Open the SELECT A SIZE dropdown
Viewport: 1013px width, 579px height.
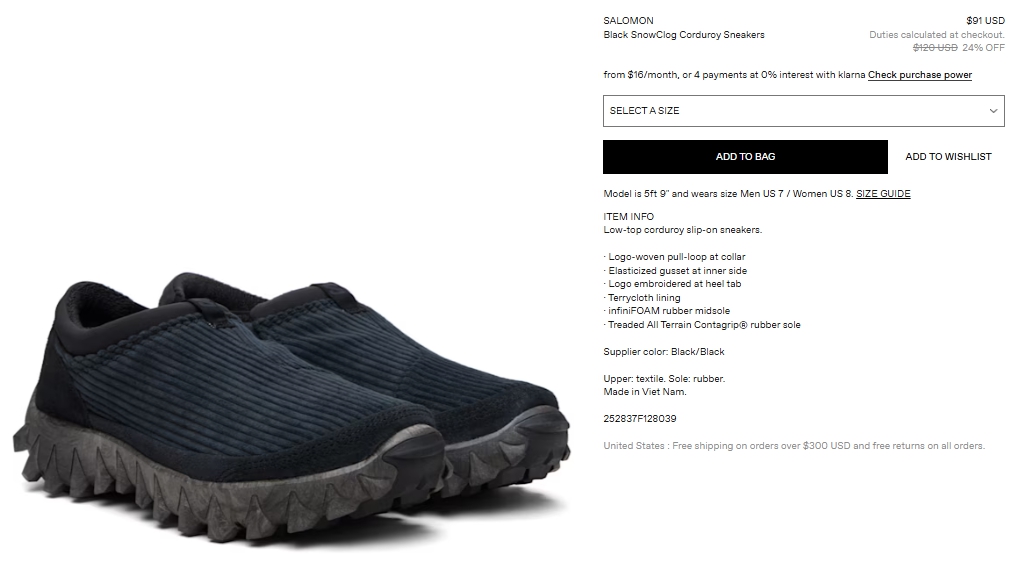pyautogui.click(x=804, y=111)
